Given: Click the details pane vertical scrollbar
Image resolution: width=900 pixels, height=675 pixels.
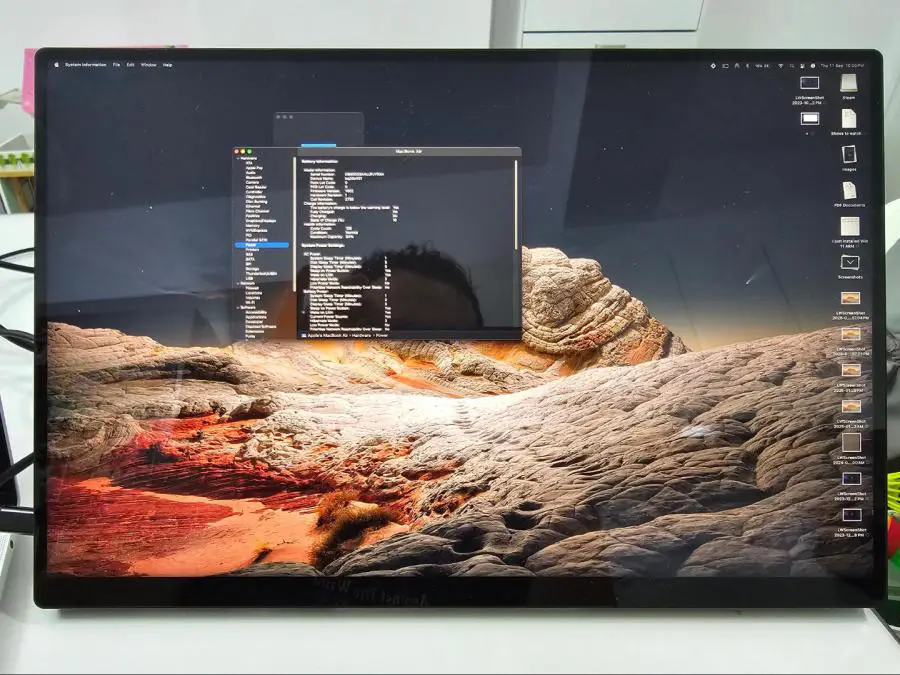Looking at the screenshot, I should tap(516, 200).
